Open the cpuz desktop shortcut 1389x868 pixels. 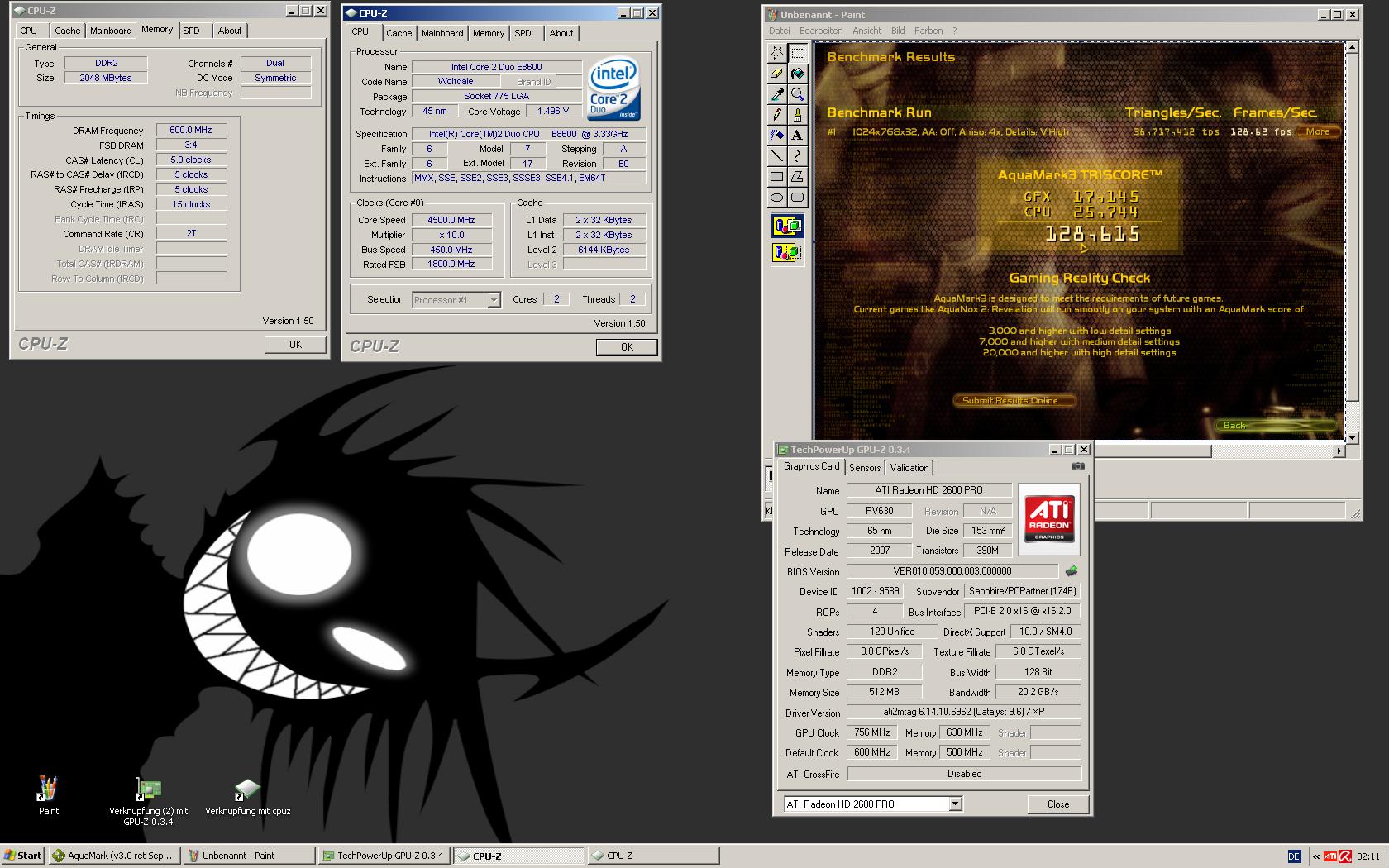coord(248,797)
